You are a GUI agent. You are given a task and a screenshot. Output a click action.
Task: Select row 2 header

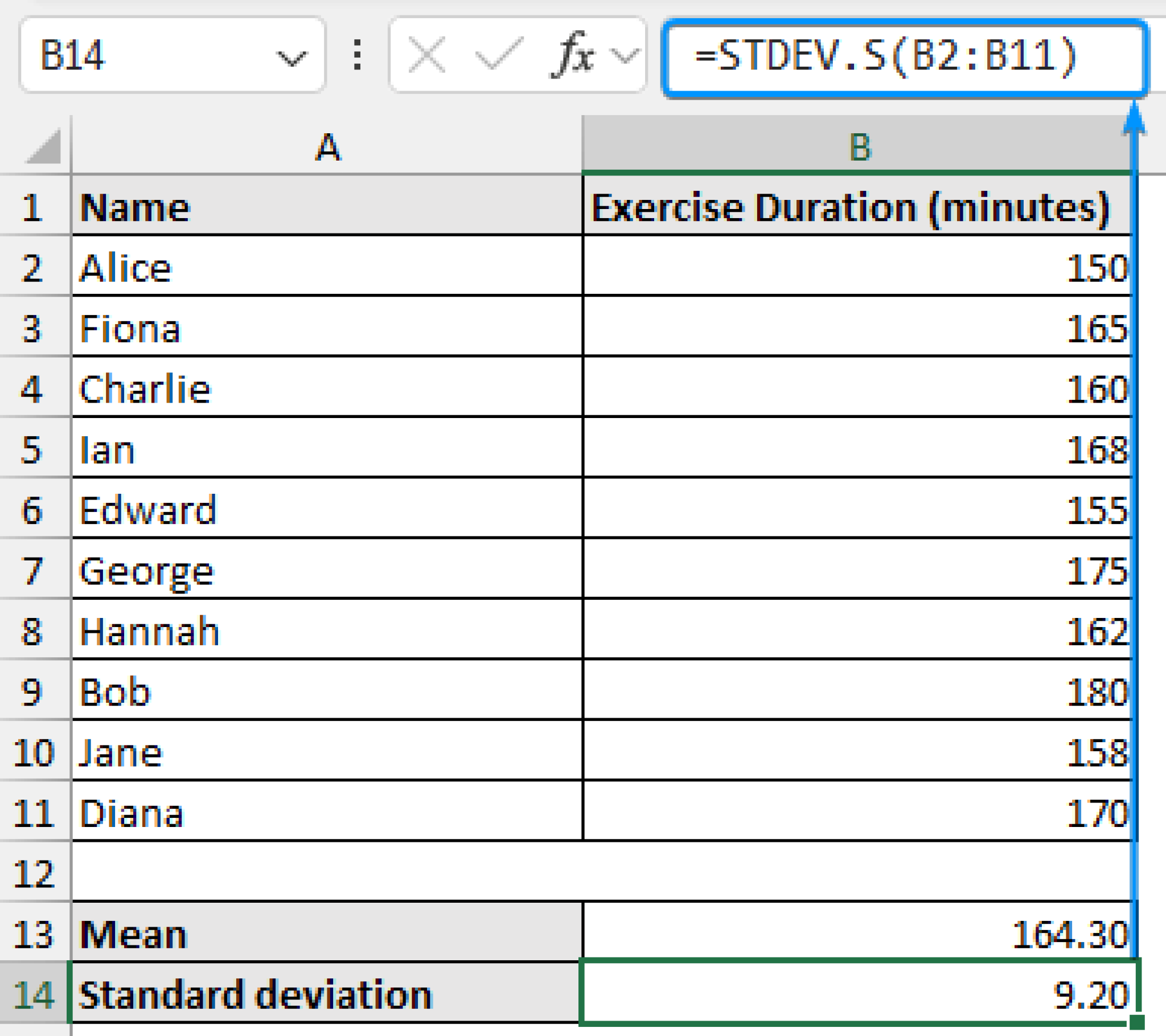35,266
